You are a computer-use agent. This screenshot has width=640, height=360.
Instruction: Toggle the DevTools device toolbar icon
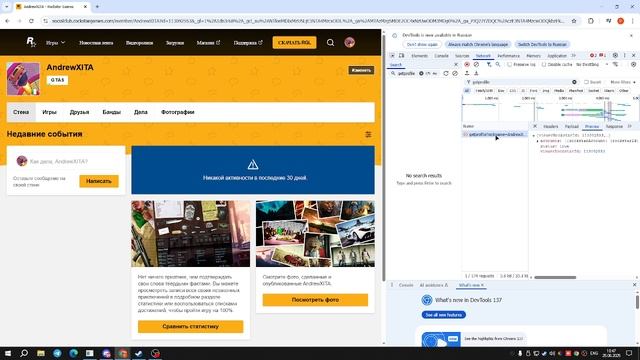pyautogui.click(x=402, y=56)
